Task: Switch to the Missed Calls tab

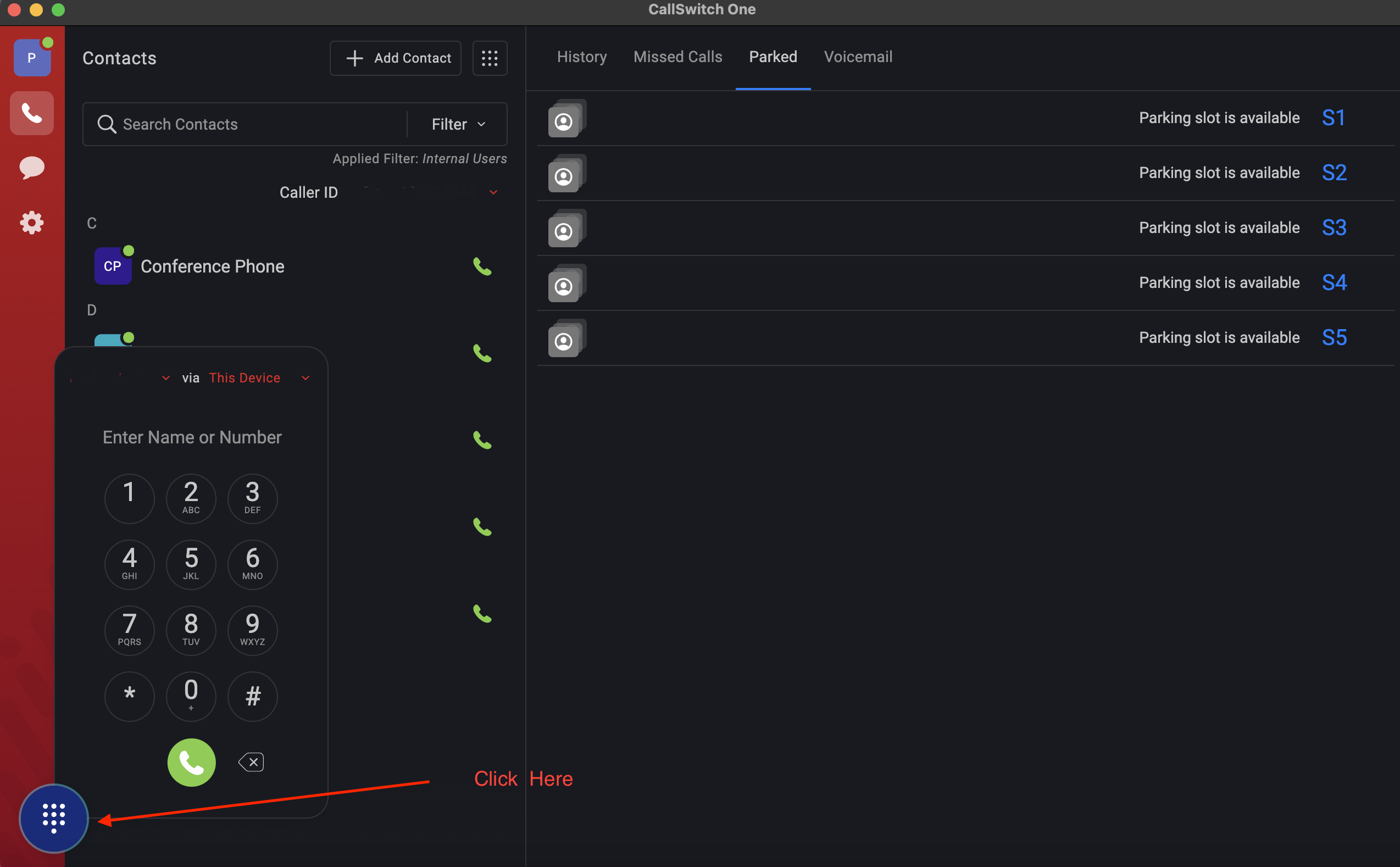Action: tap(677, 57)
